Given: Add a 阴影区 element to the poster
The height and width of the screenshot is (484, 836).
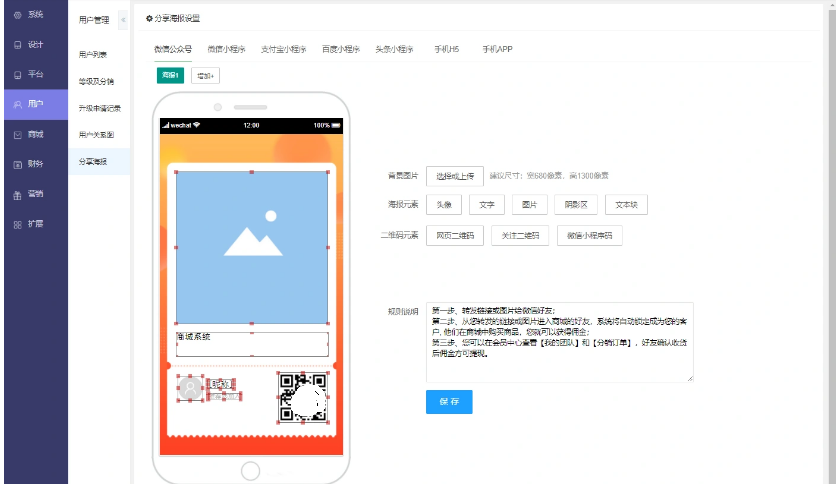Looking at the screenshot, I should click(575, 205).
